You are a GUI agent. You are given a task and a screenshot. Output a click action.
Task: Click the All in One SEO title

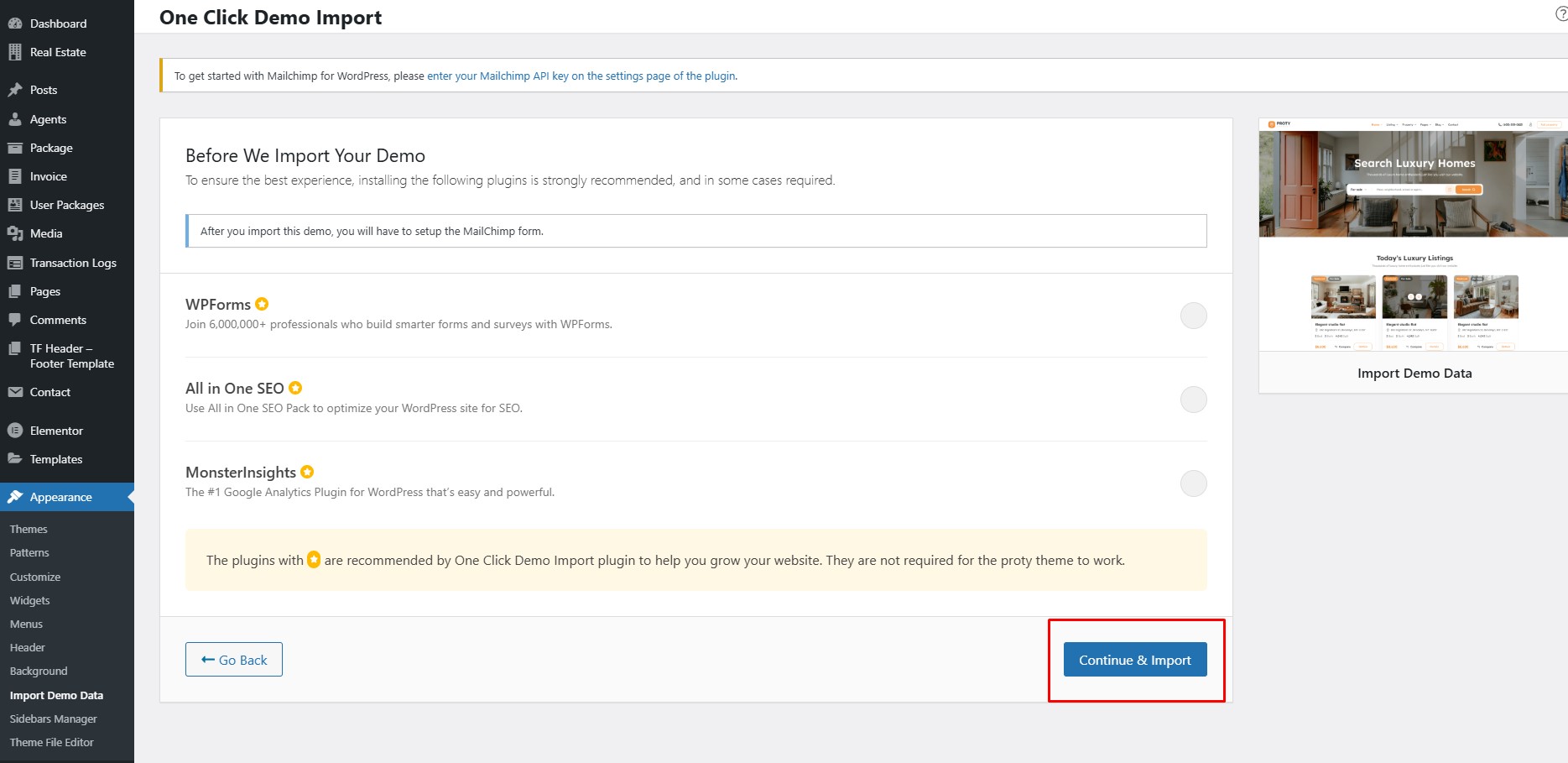(235, 388)
